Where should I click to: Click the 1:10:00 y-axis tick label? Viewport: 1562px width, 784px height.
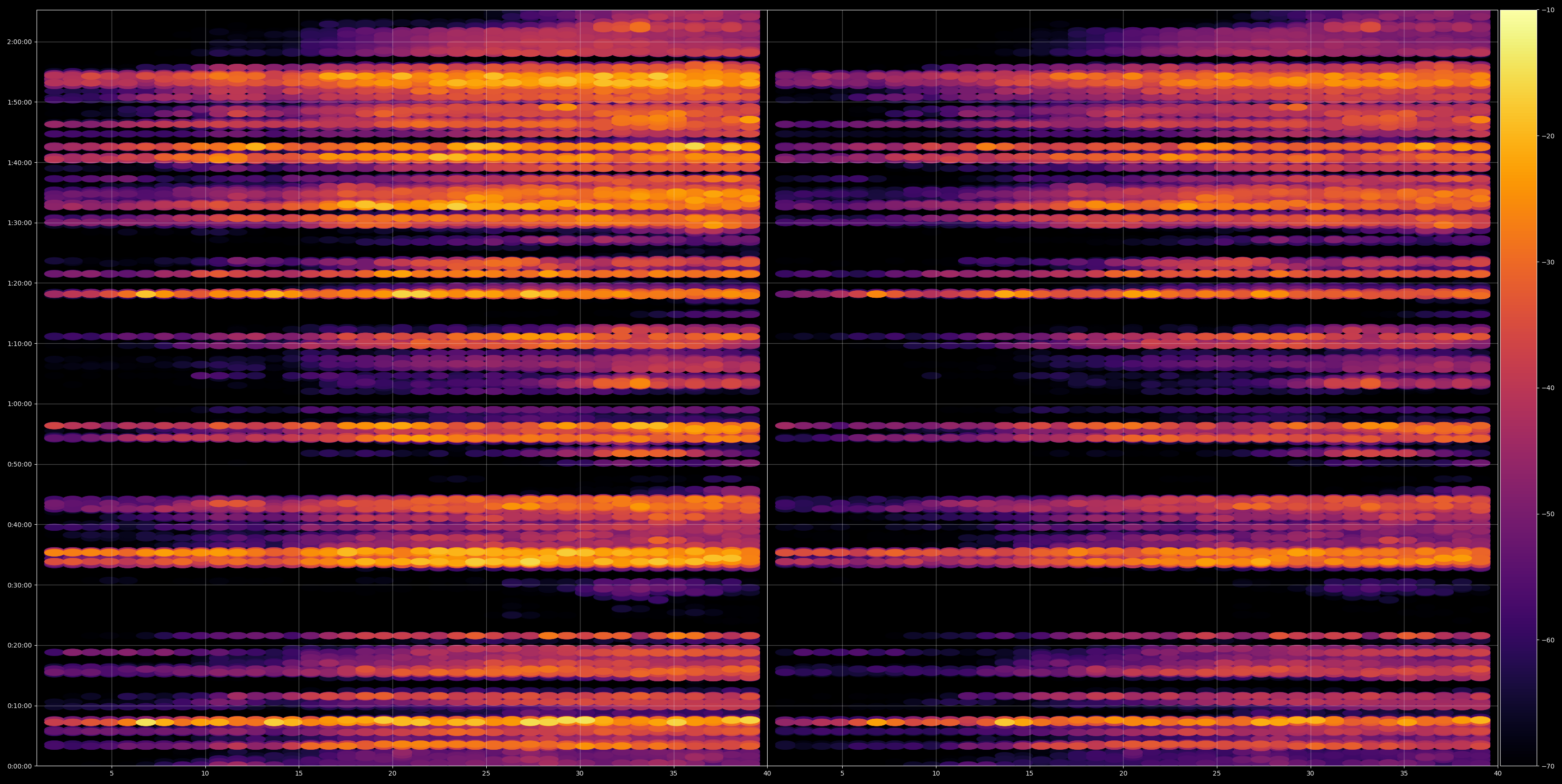pyautogui.click(x=20, y=344)
